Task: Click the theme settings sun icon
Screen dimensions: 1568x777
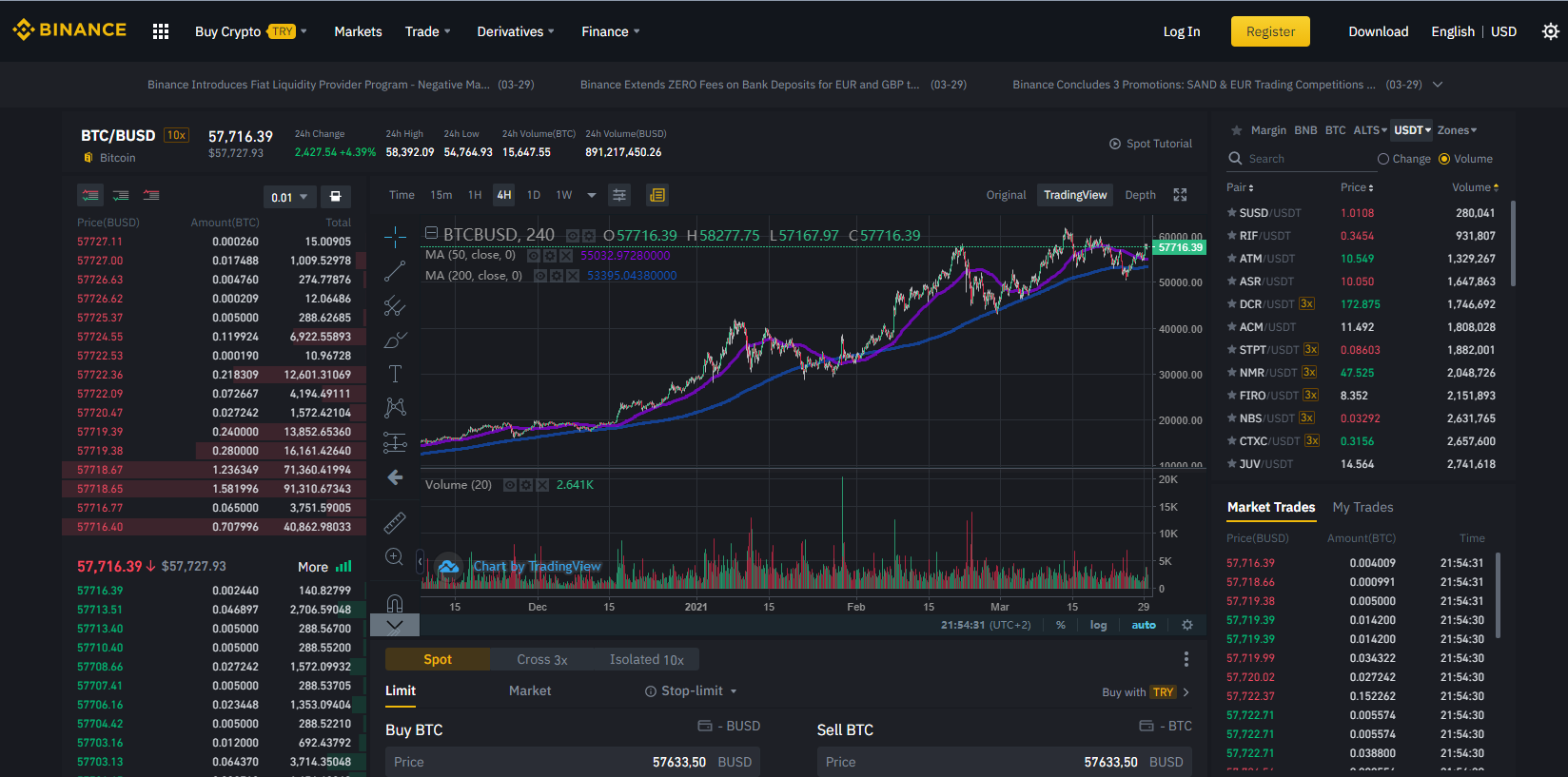Action: click(x=1551, y=31)
